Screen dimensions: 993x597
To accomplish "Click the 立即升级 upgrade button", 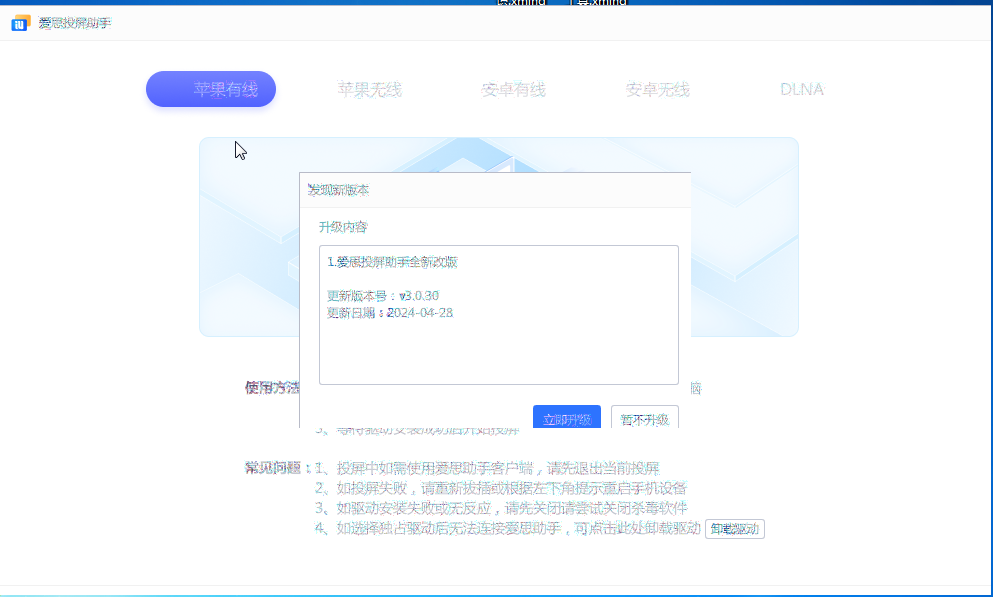I will click(x=568, y=416).
